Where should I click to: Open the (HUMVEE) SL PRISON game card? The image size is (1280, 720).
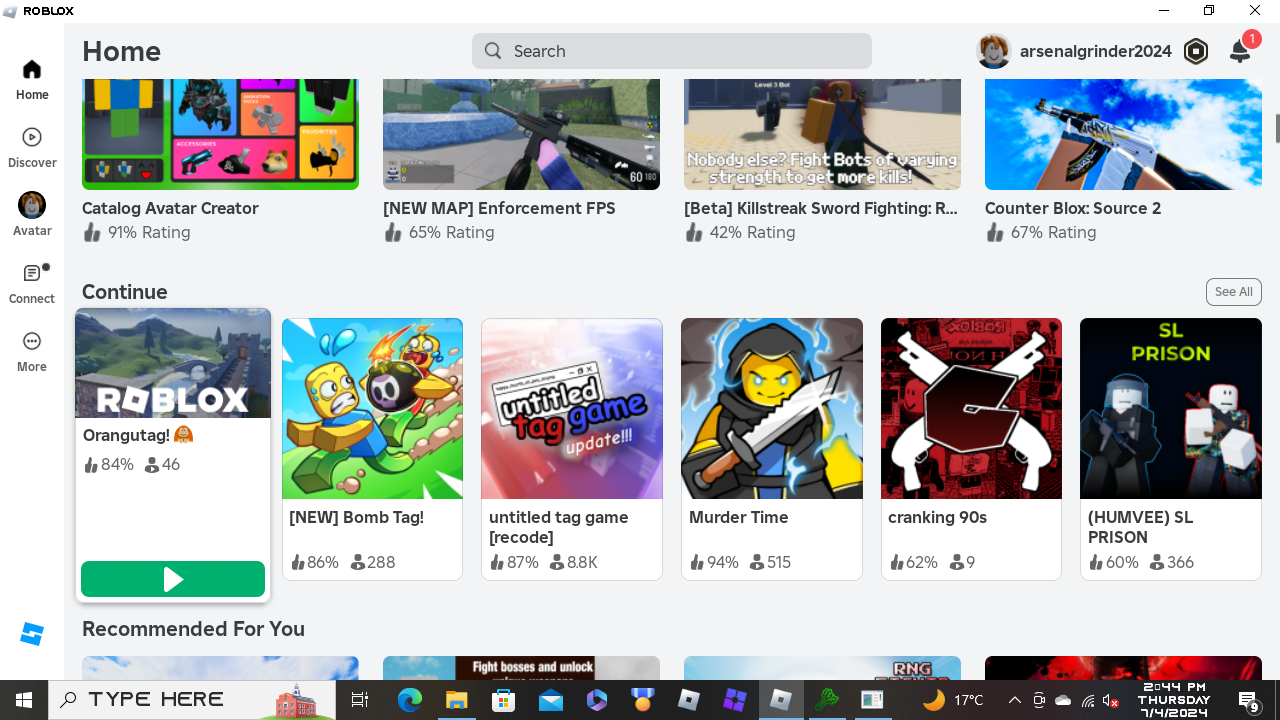coord(1171,449)
